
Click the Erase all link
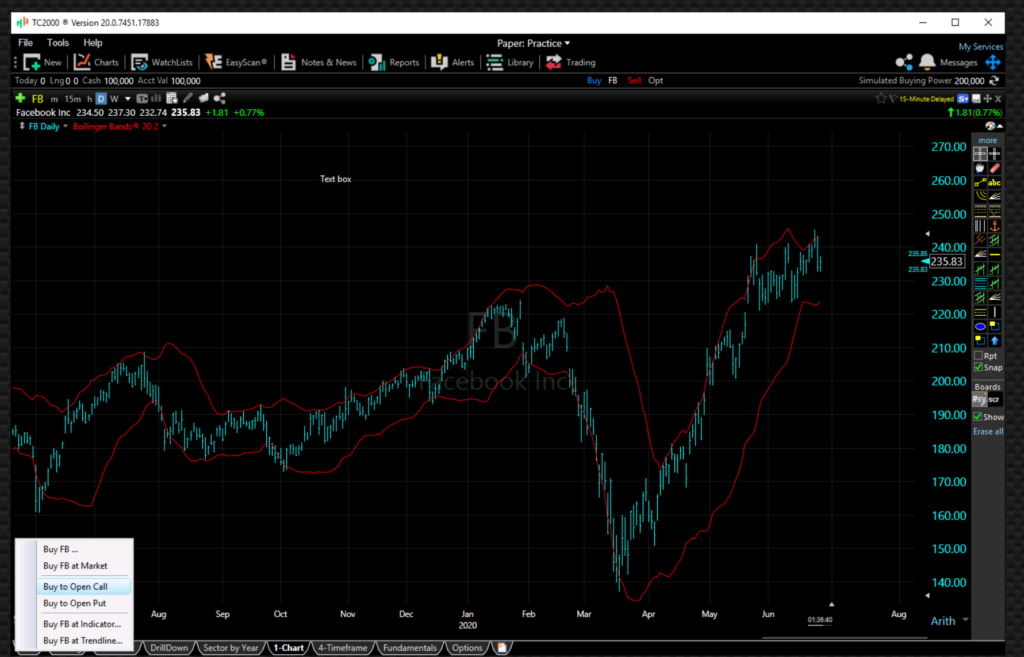(x=987, y=431)
